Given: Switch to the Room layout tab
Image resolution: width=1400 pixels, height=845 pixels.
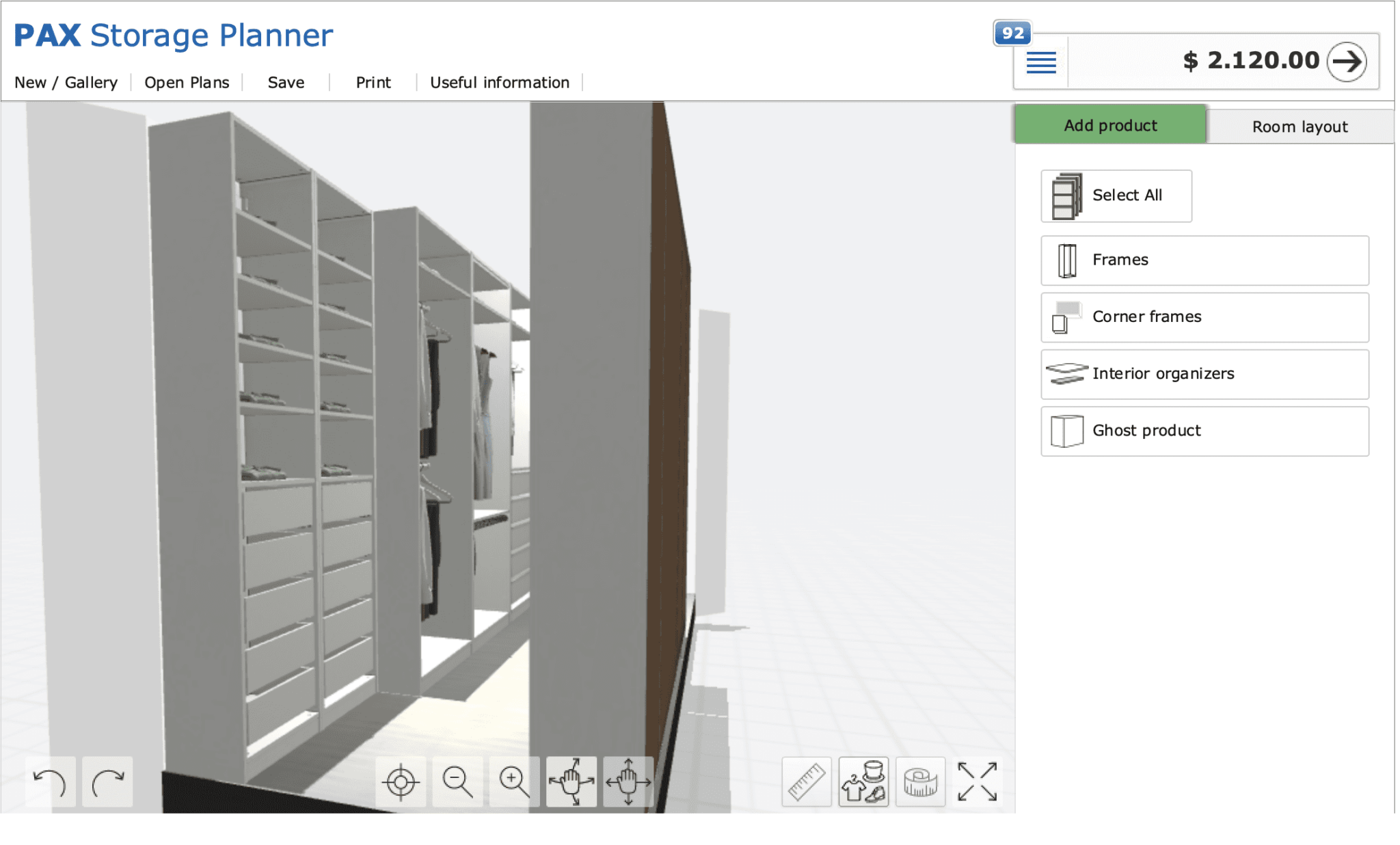Looking at the screenshot, I should tap(1299, 126).
